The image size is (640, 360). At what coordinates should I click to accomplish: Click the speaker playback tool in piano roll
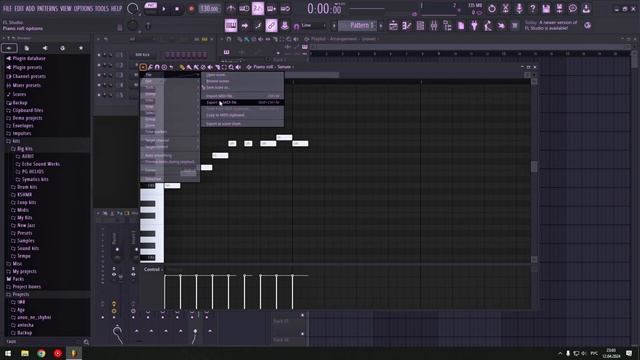238,67
